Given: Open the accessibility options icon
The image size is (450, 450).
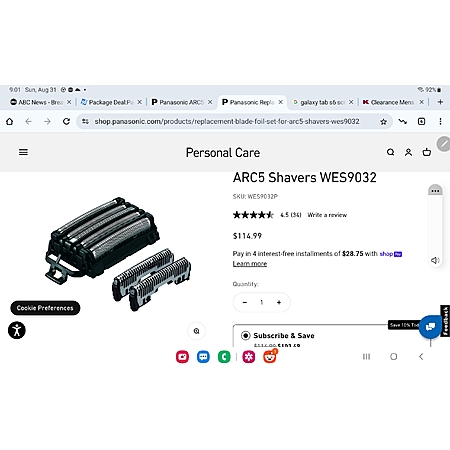Looking at the screenshot, I should click(x=17, y=330).
